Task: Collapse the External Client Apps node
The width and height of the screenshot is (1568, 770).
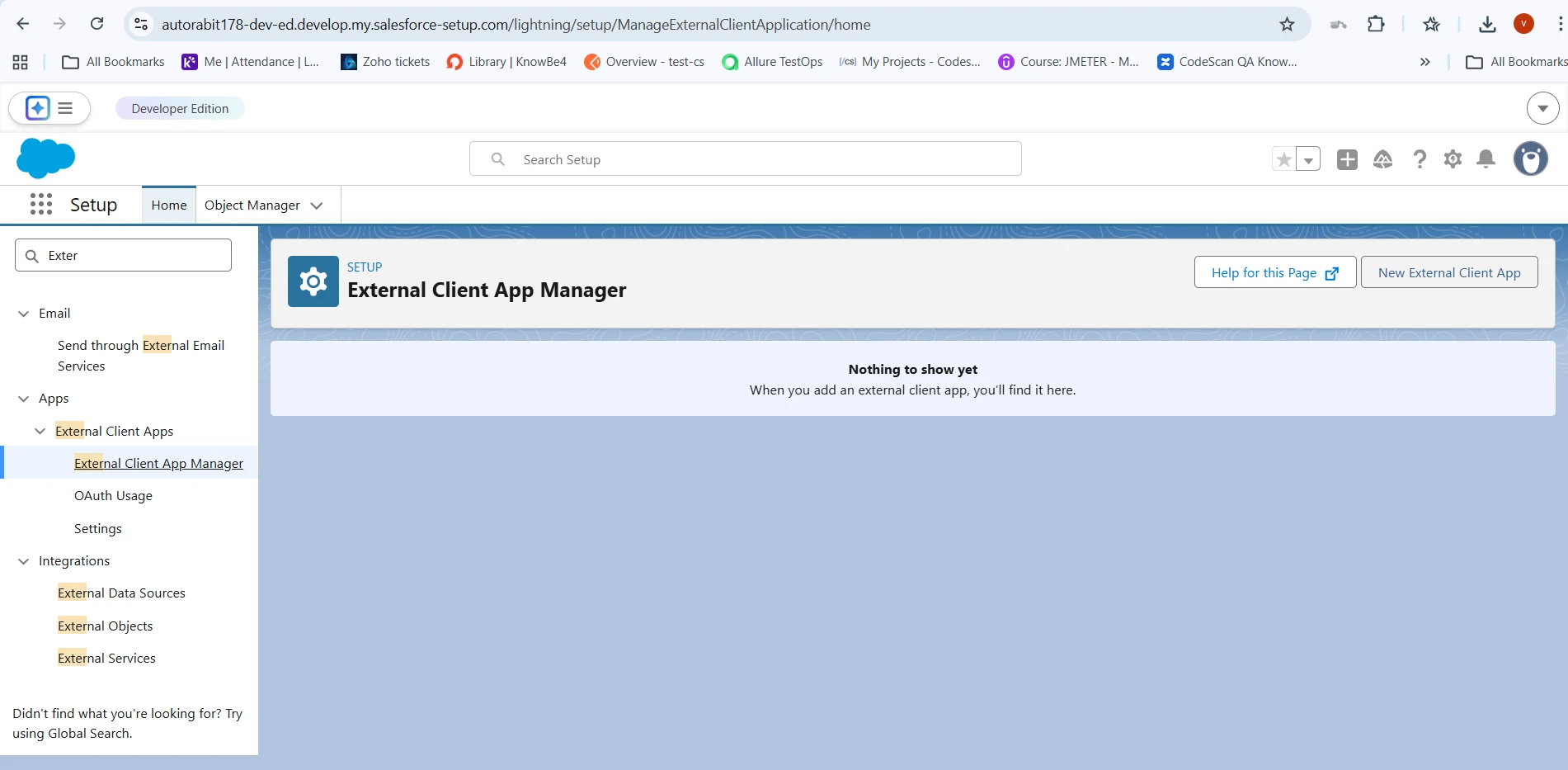Action: tap(40, 432)
